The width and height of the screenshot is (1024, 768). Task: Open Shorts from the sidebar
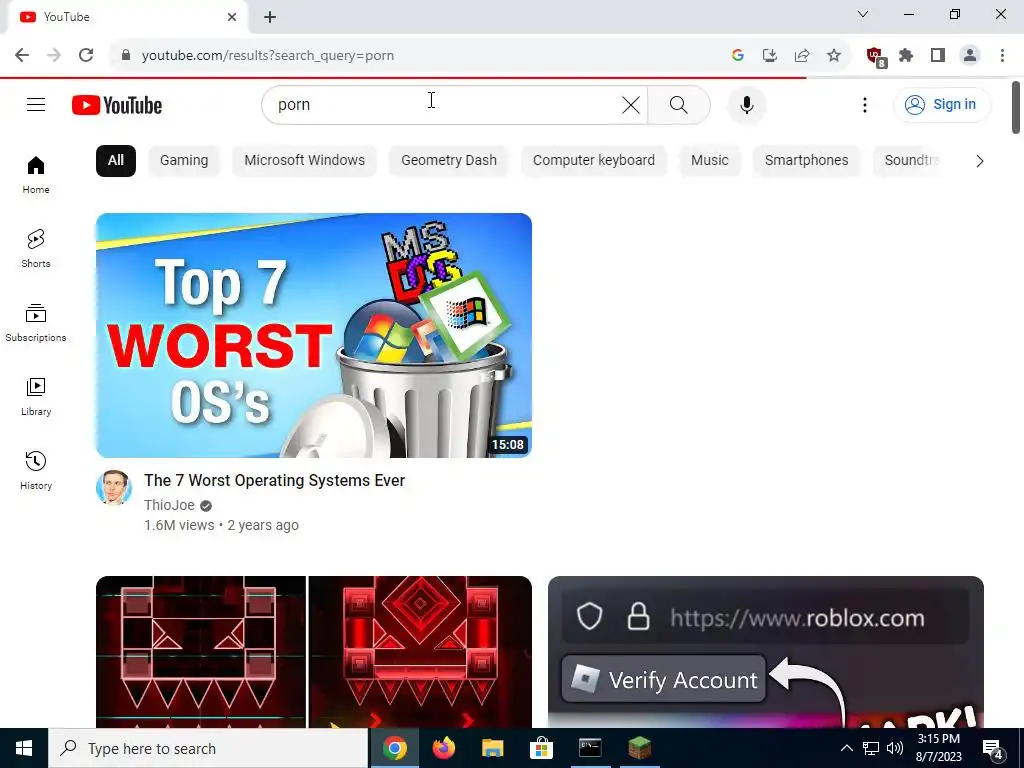click(x=36, y=249)
